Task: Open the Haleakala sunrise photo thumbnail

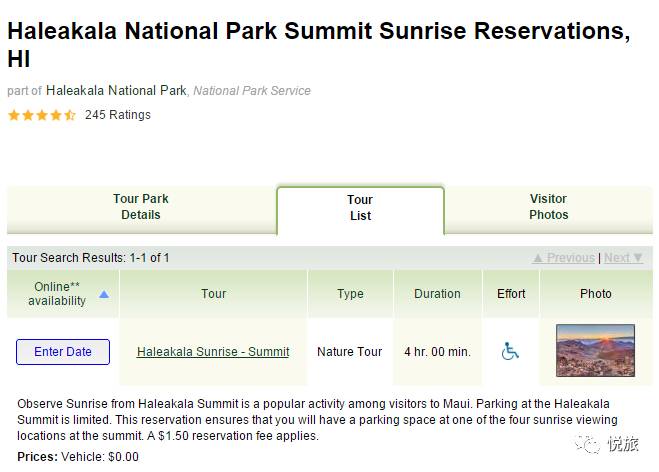Action: (595, 351)
